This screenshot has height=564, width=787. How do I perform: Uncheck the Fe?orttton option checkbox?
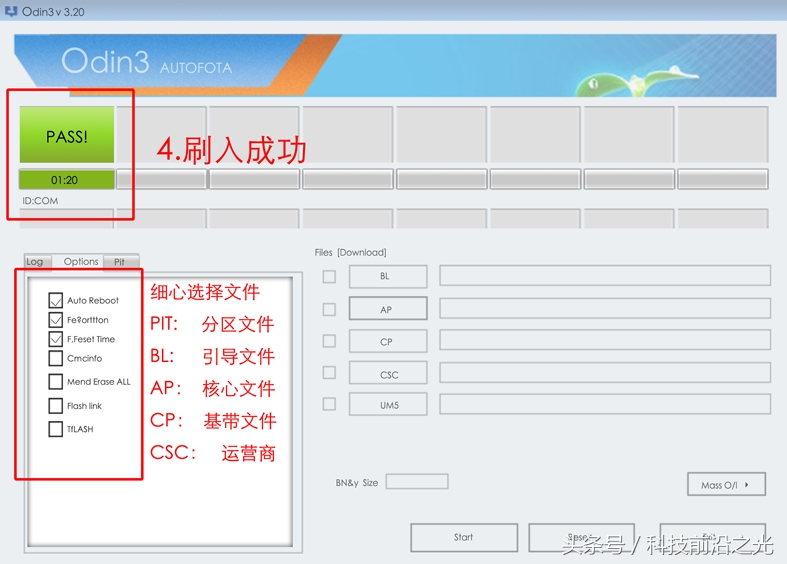click(x=56, y=320)
